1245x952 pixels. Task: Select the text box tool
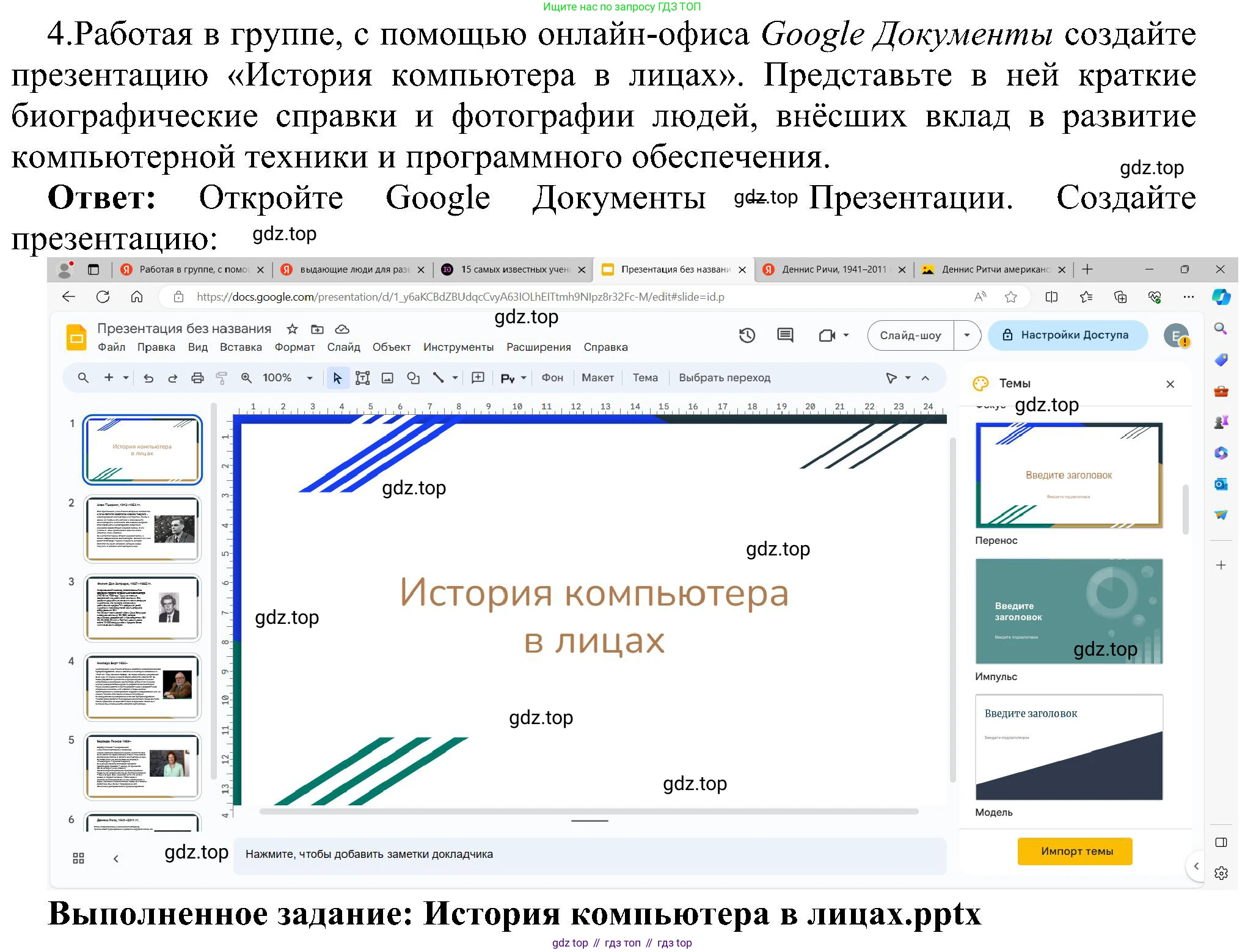click(362, 378)
